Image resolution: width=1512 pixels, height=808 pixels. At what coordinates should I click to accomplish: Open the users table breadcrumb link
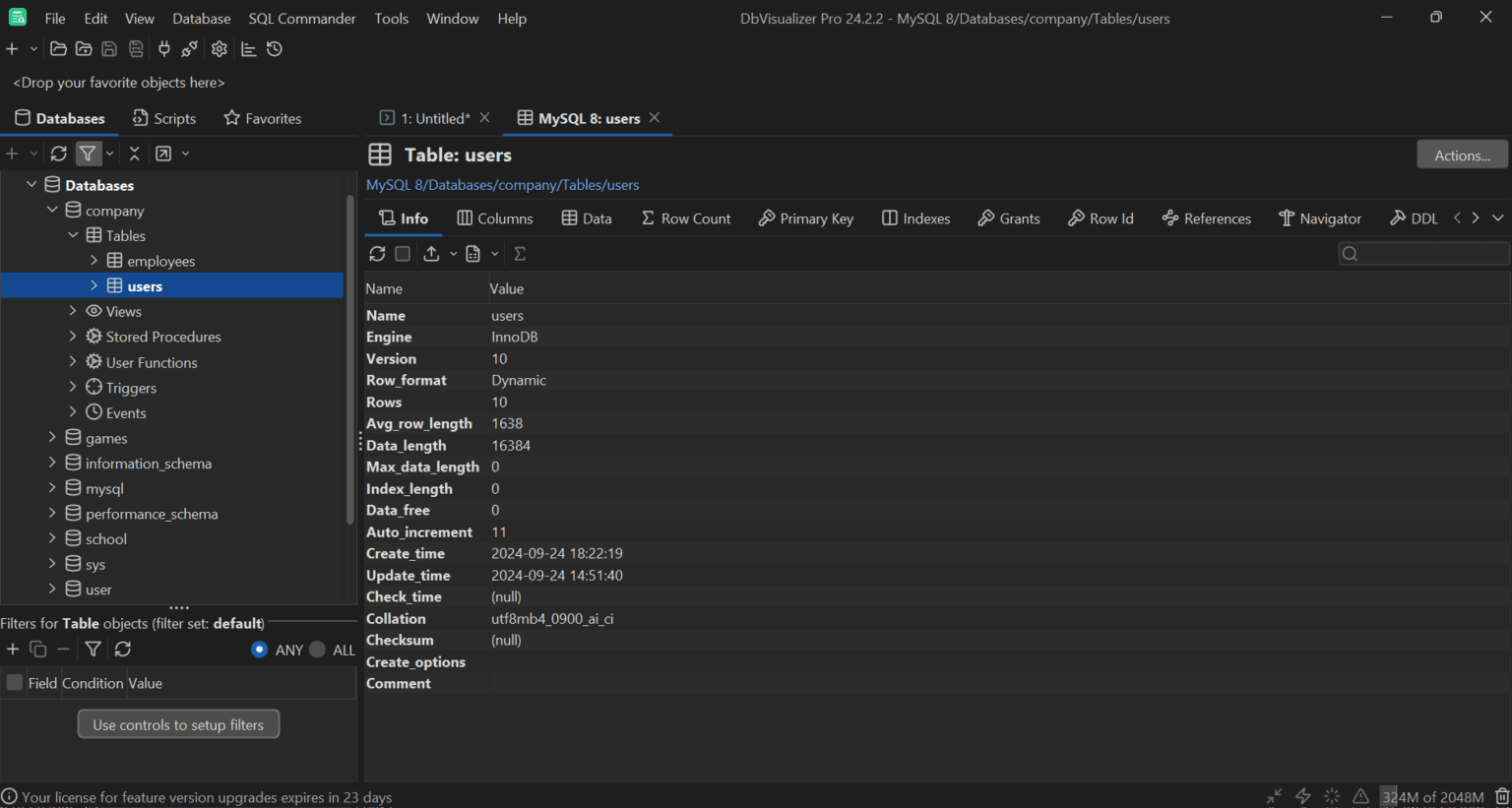click(x=622, y=184)
